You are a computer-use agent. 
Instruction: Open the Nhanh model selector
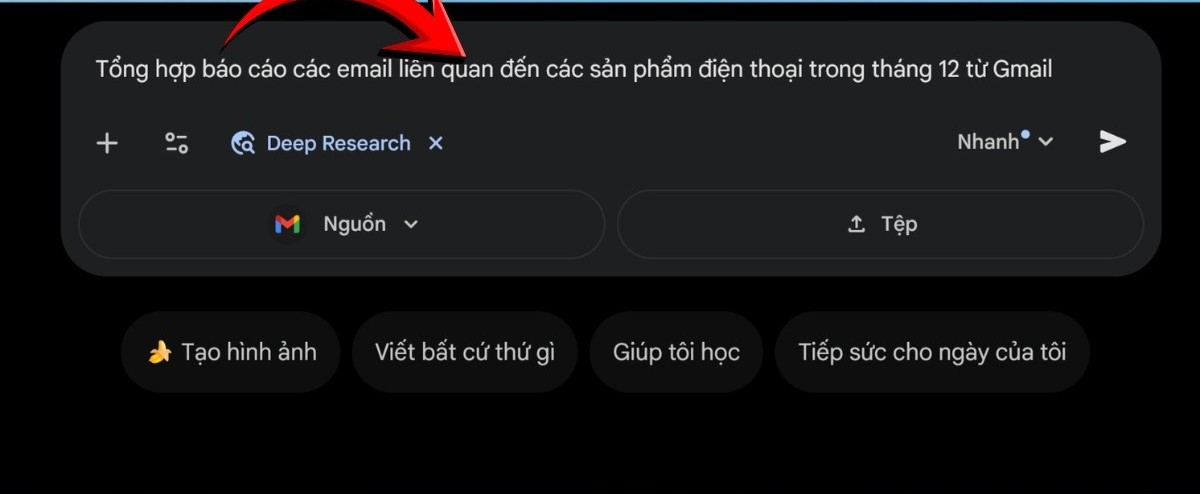(1005, 141)
